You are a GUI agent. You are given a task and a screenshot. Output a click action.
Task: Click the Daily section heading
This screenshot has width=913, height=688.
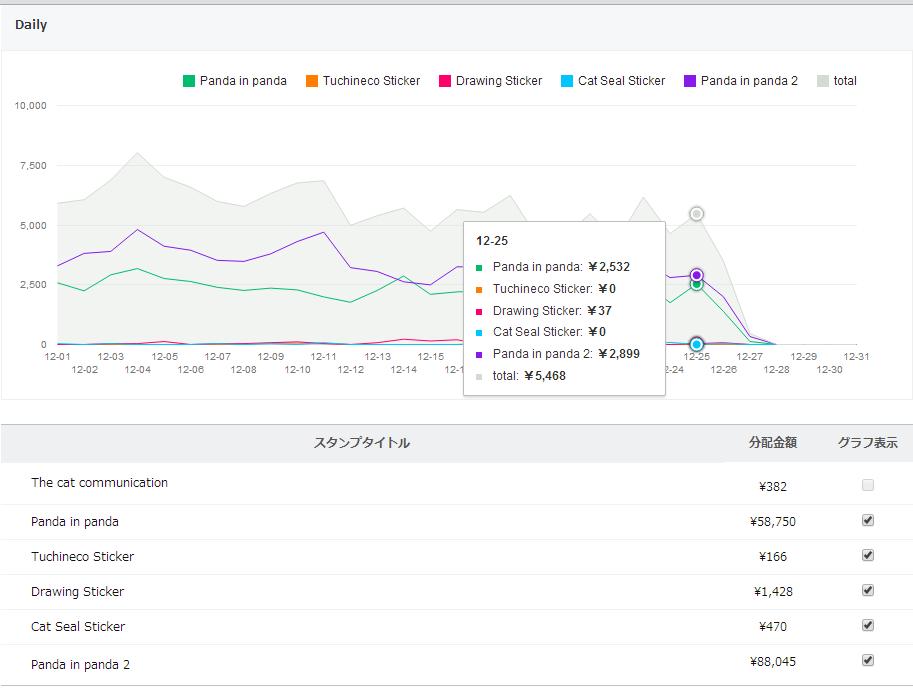pyautogui.click(x=31, y=25)
